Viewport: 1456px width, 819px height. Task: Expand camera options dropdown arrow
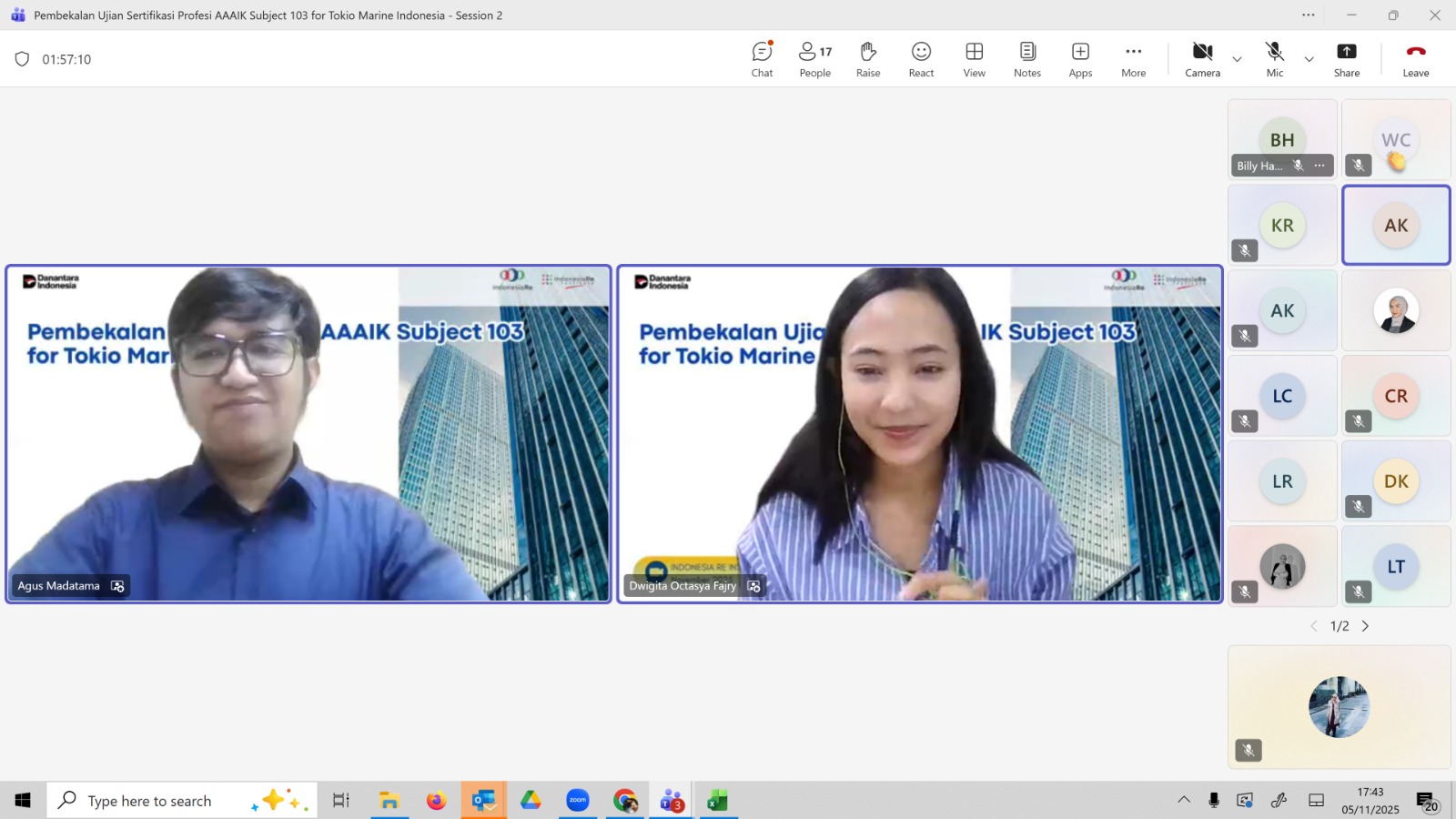pos(1237,60)
